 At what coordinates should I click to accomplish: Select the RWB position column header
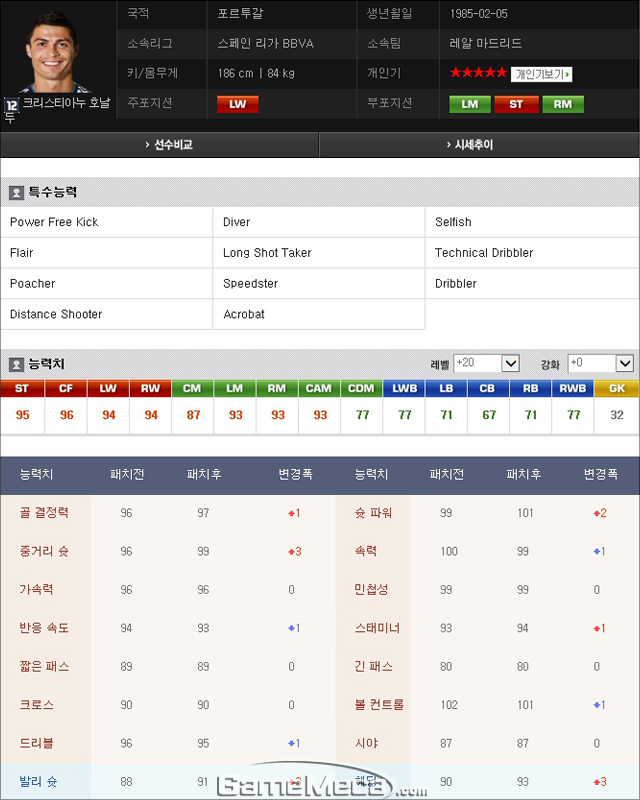tap(573, 388)
